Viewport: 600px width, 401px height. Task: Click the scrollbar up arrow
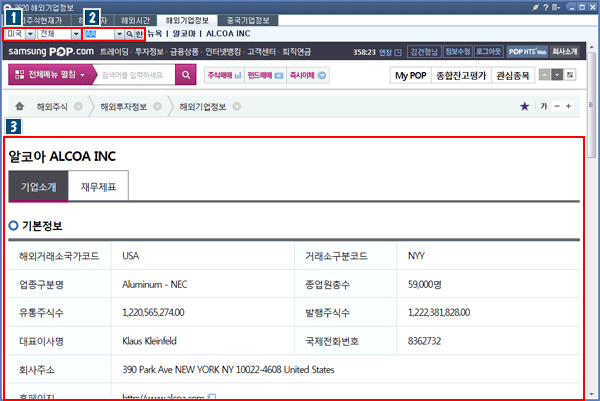point(592,47)
